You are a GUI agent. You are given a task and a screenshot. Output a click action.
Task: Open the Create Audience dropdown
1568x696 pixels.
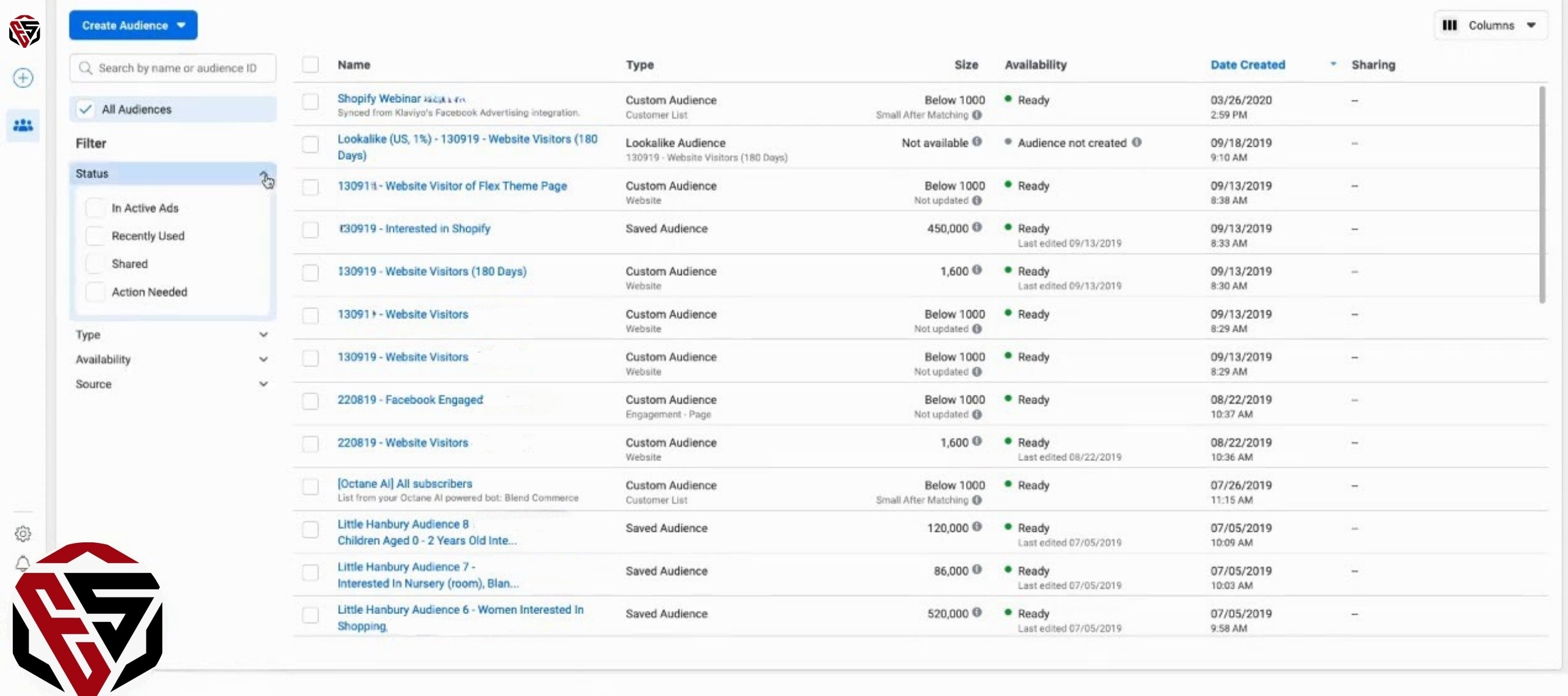(x=133, y=25)
